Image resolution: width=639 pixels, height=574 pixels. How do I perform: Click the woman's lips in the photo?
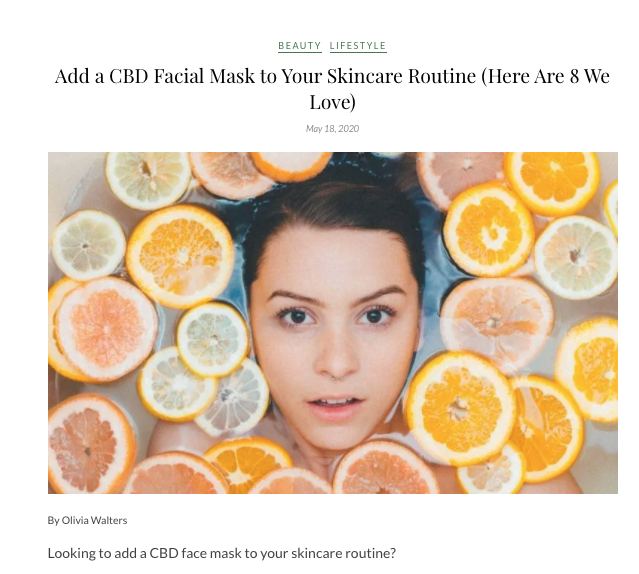click(335, 409)
